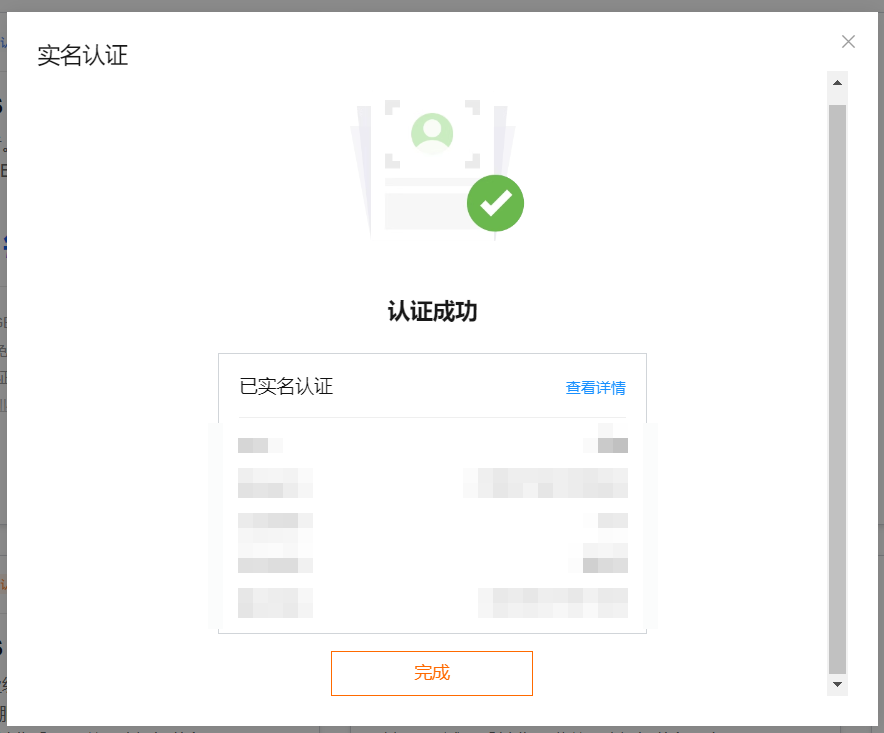Click the 实名认证 dialog title
The height and width of the screenshot is (733, 884).
83,55
